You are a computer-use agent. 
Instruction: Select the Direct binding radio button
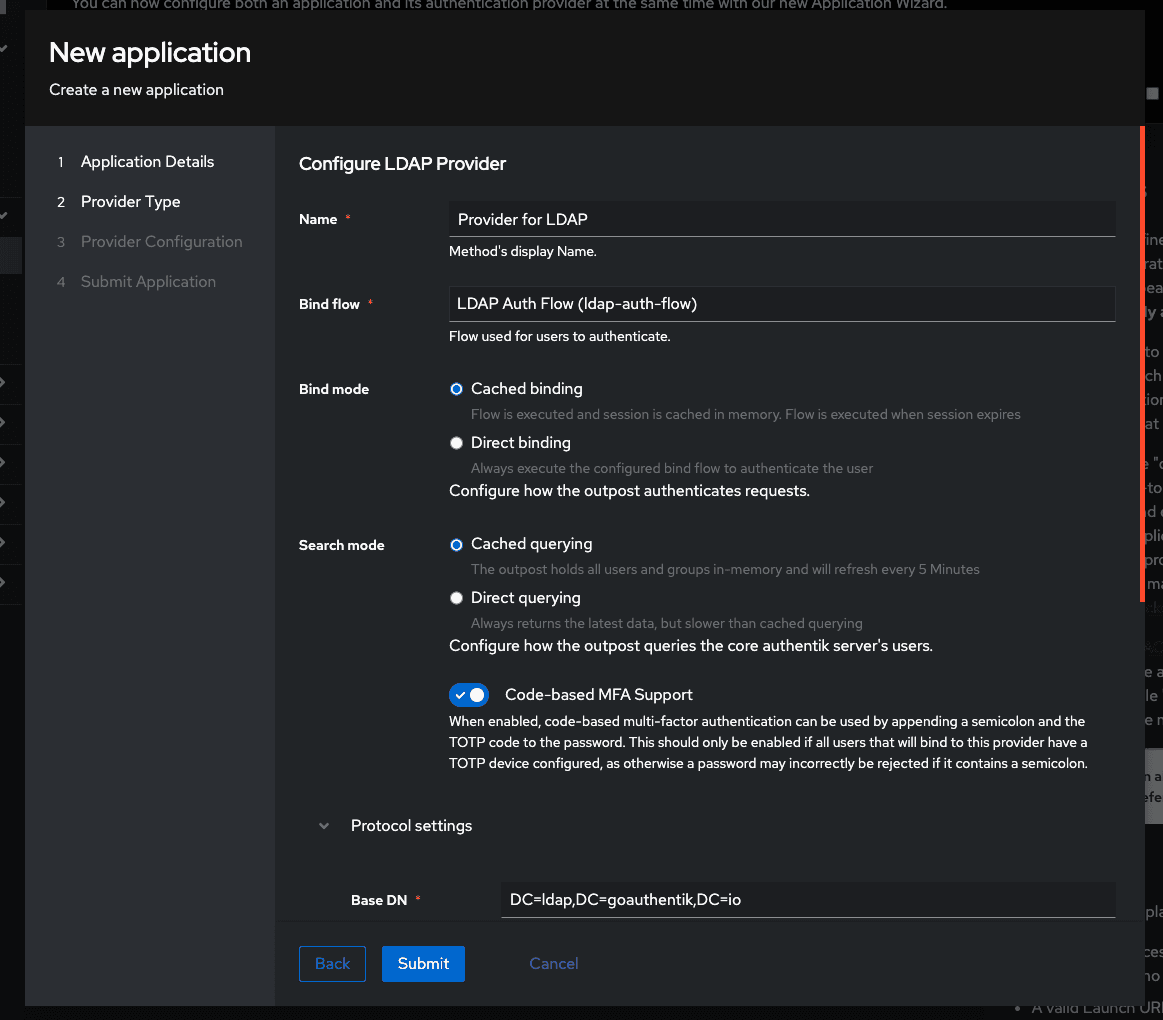(x=456, y=443)
